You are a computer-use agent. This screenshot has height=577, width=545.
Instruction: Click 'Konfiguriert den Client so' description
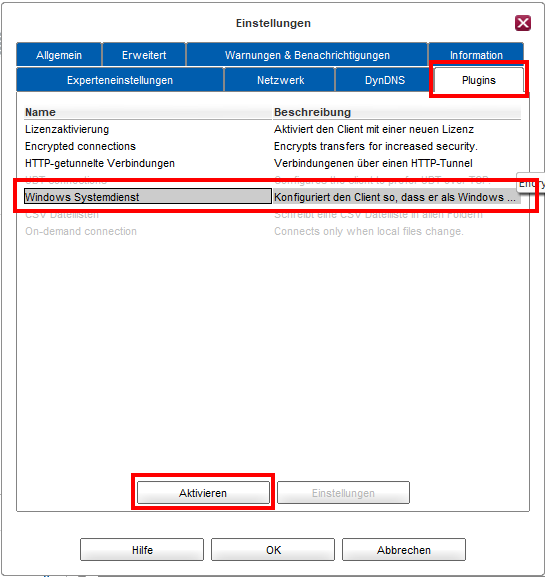click(x=395, y=197)
